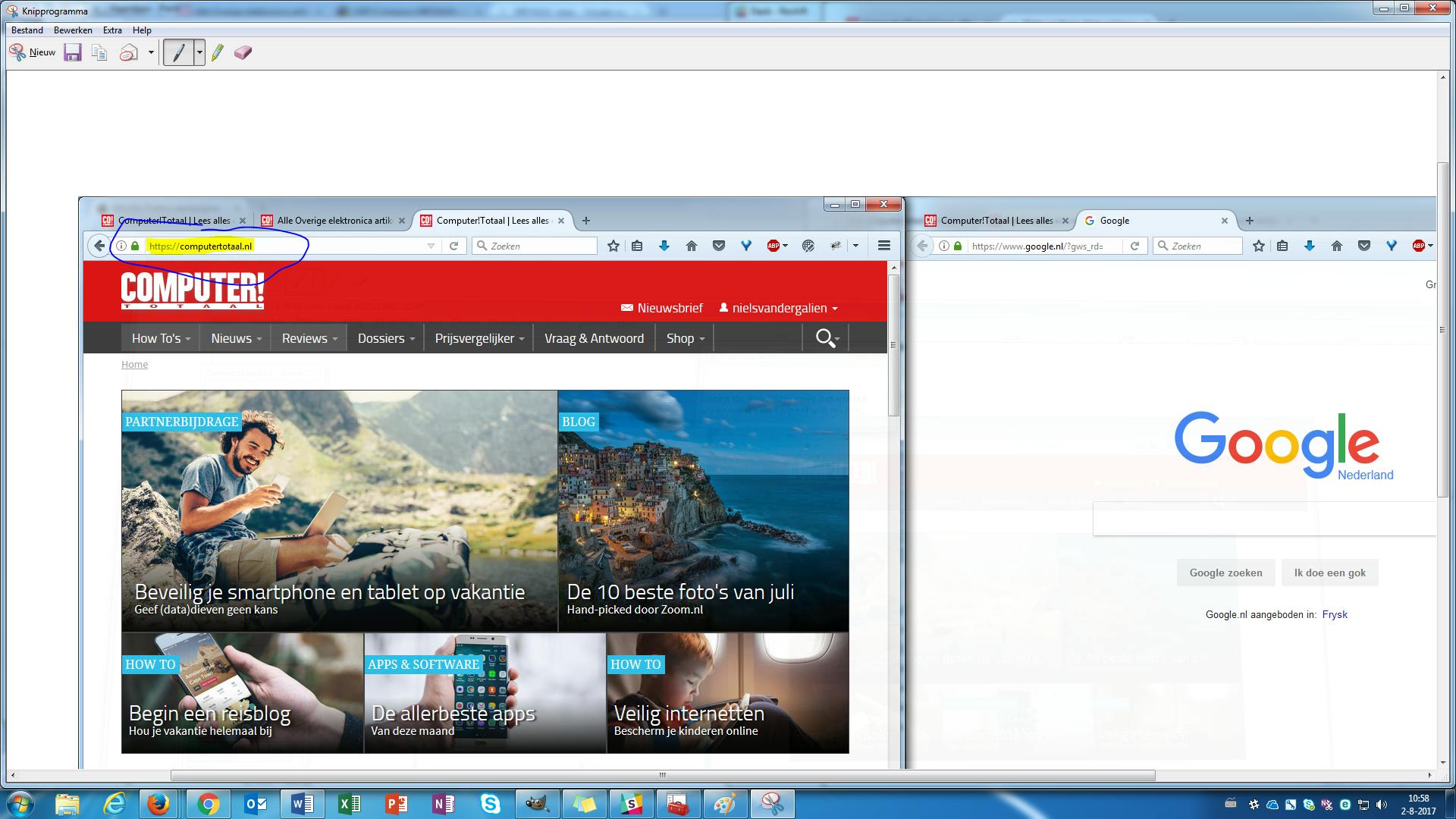Click inside the Zoeken search field

(535, 246)
